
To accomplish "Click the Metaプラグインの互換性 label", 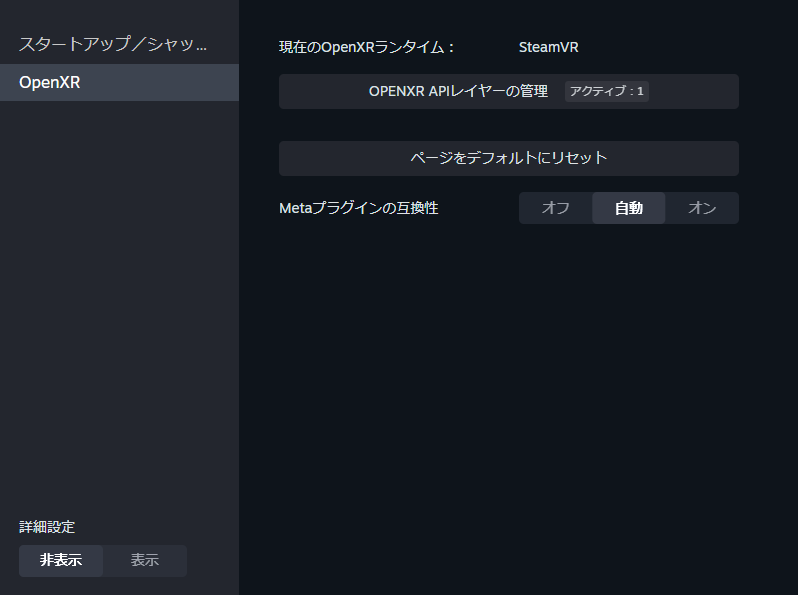I will click(358, 208).
